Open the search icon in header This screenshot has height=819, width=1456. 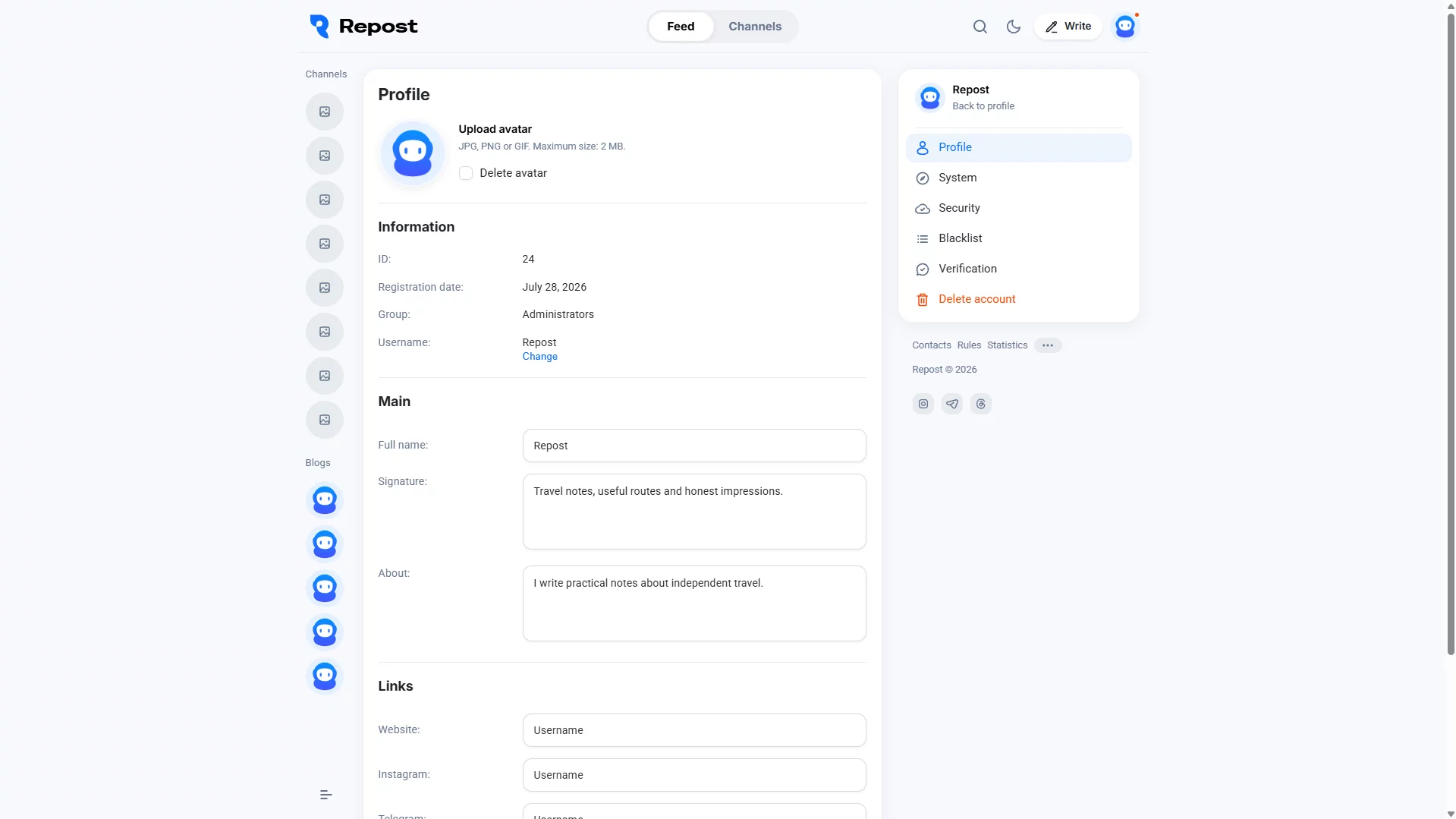pos(980,27)
